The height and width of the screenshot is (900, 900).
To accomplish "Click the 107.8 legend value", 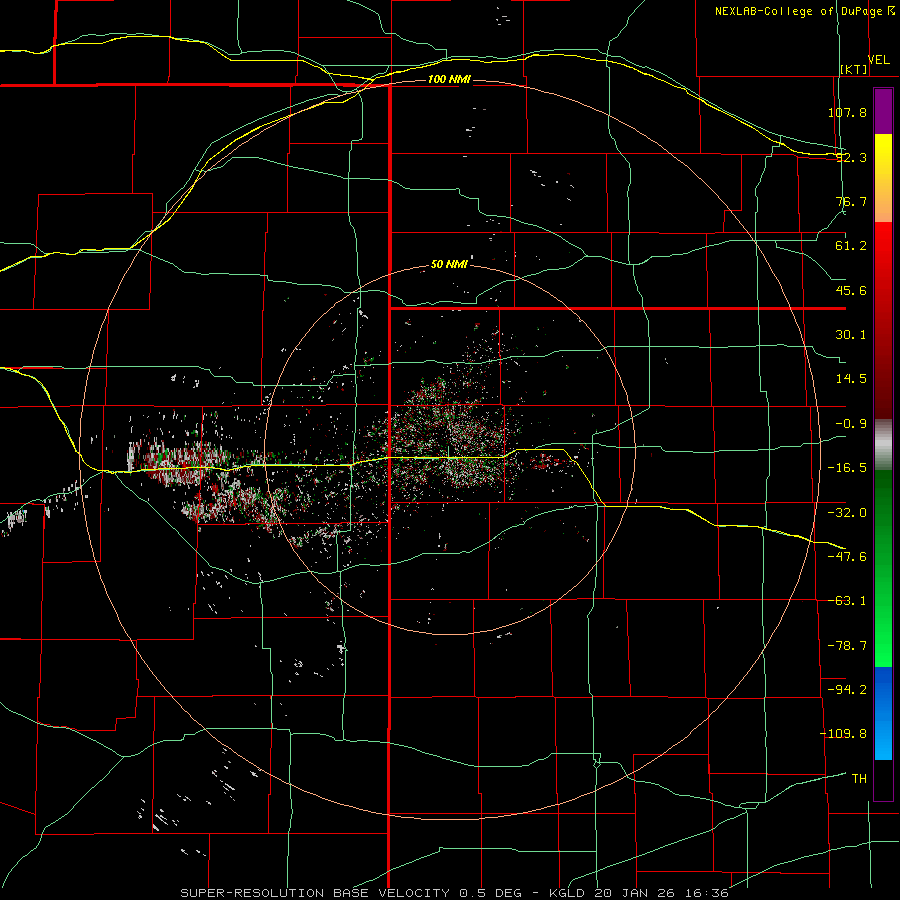I will click(847, 112).
